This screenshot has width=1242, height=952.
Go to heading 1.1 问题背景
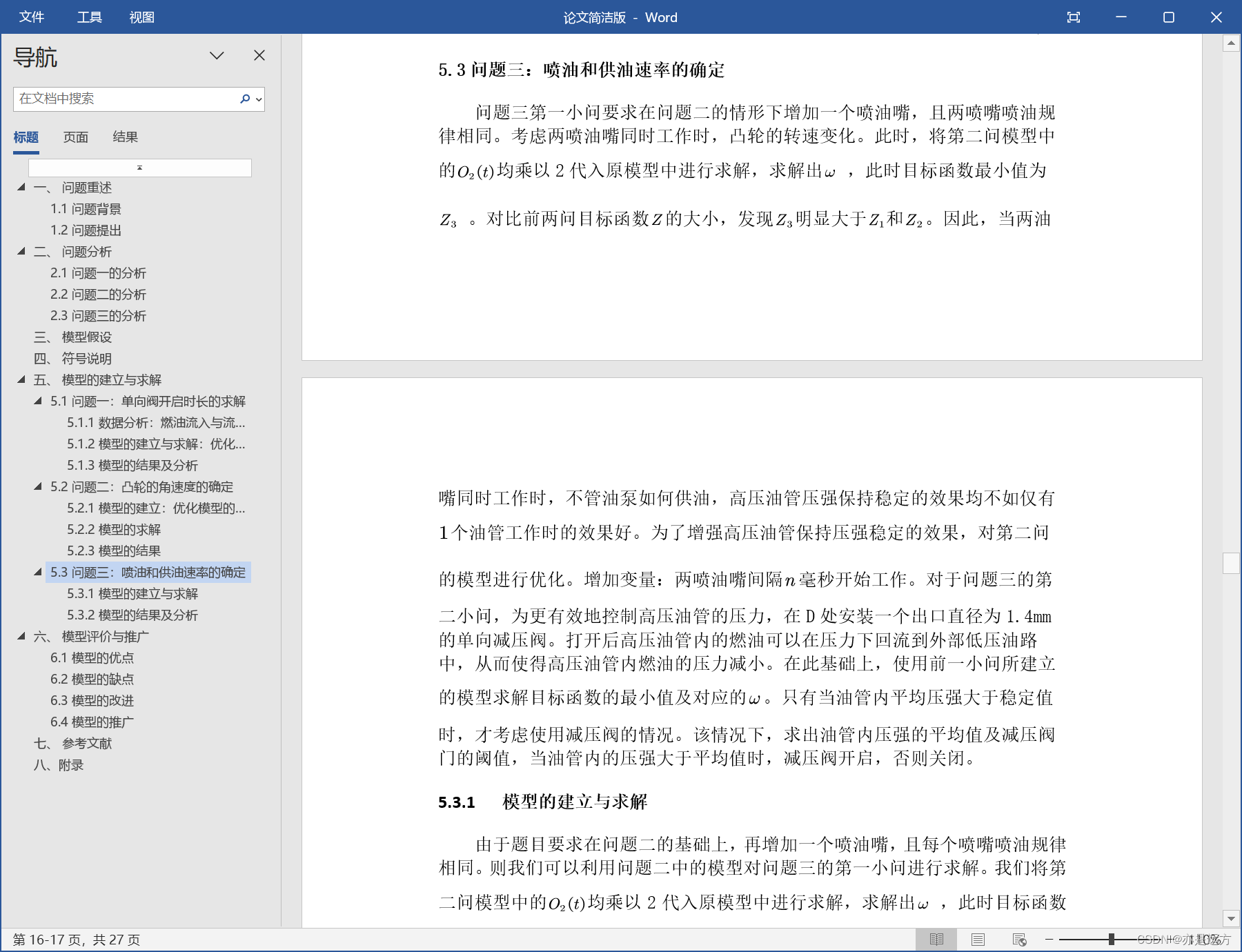coord(86,209)
